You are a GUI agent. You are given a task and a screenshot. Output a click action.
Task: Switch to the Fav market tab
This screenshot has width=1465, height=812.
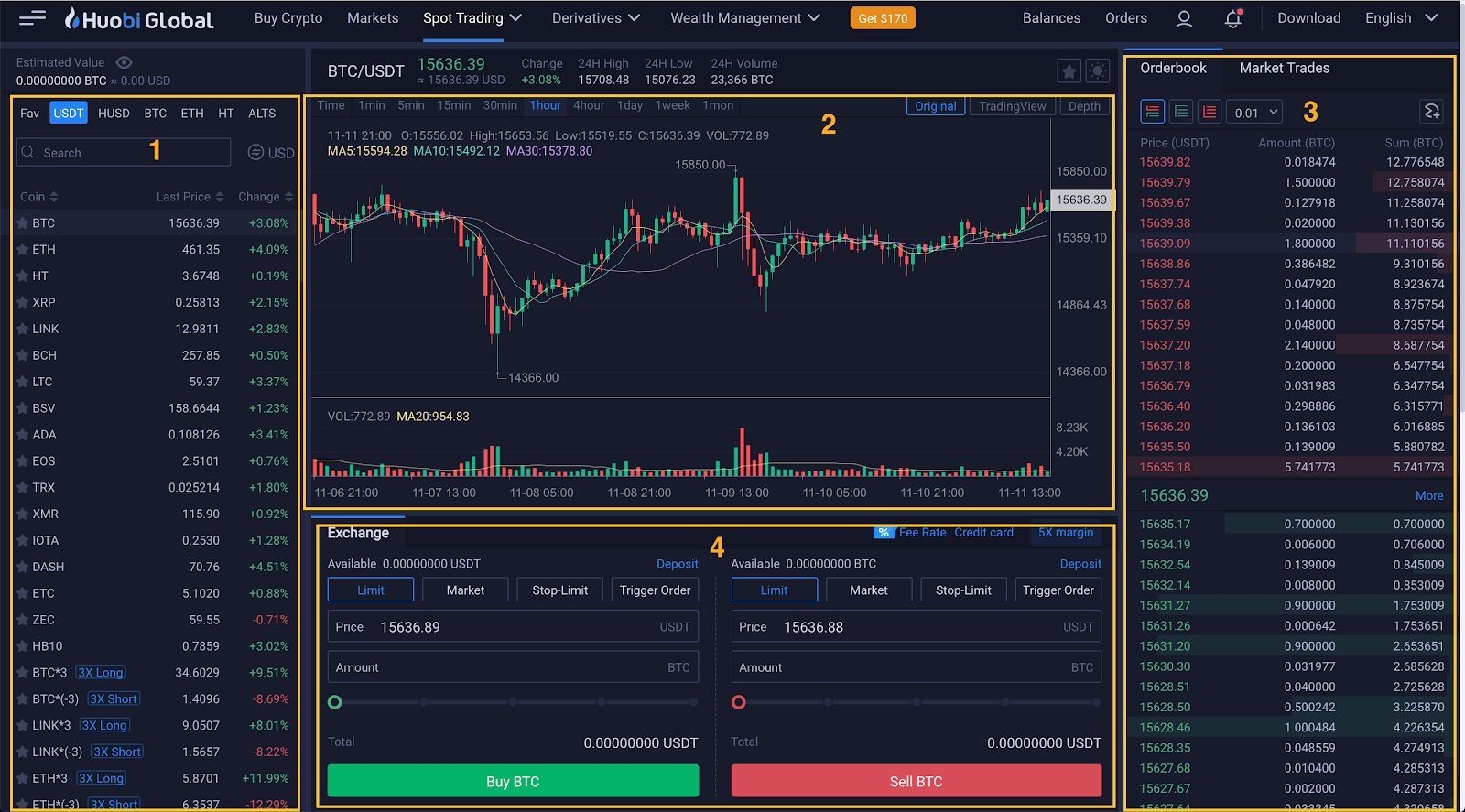coord(30,114)
